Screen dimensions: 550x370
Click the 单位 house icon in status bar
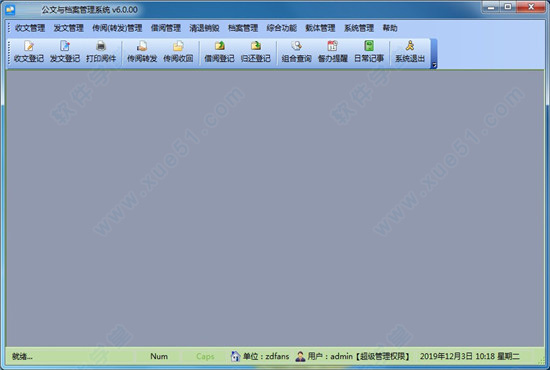235,356
